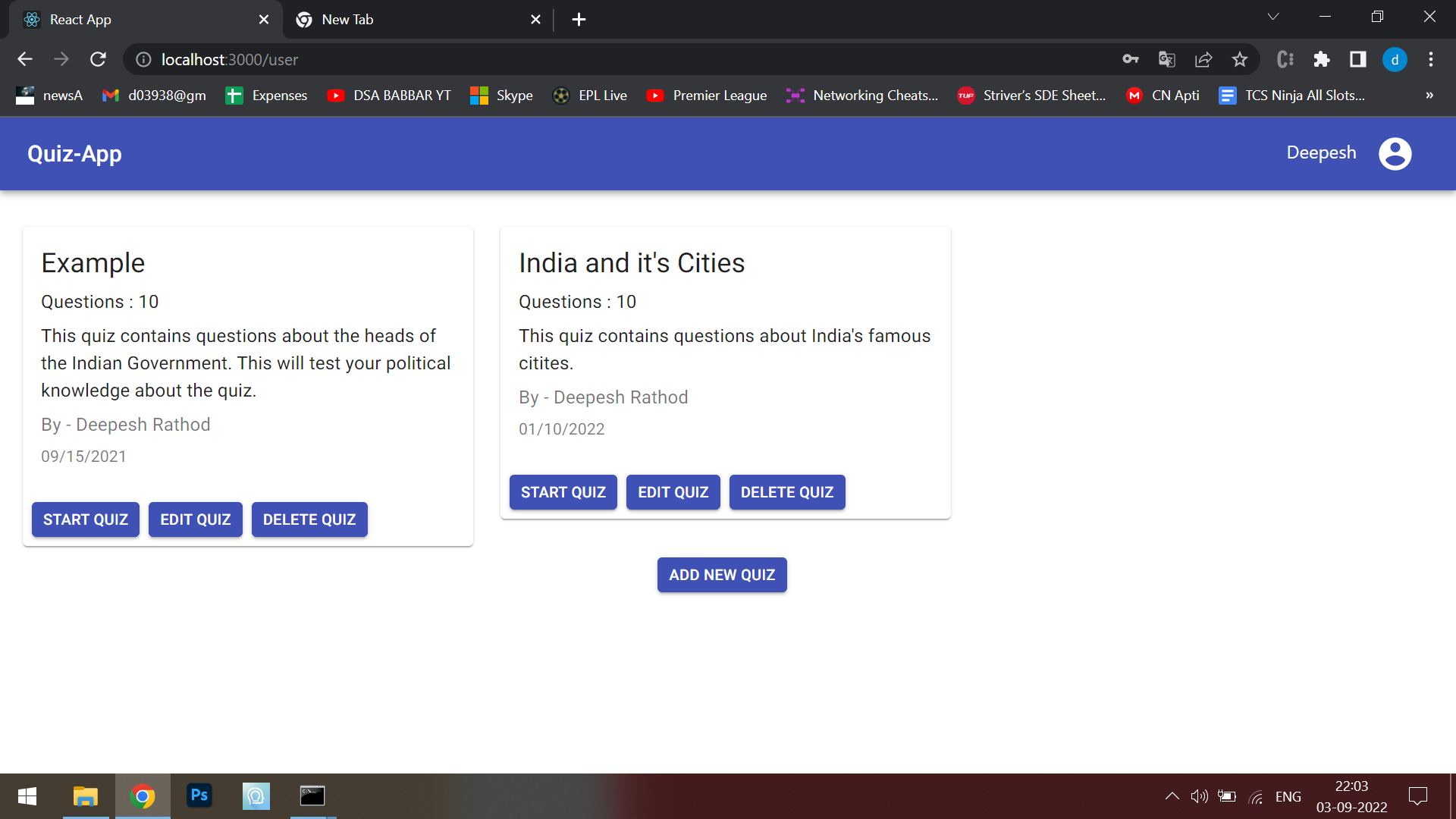This screenshot has height=819, width=1456.
Task: Open Chrome profile 'd' avatar
Action: [x=1395, y=59]
